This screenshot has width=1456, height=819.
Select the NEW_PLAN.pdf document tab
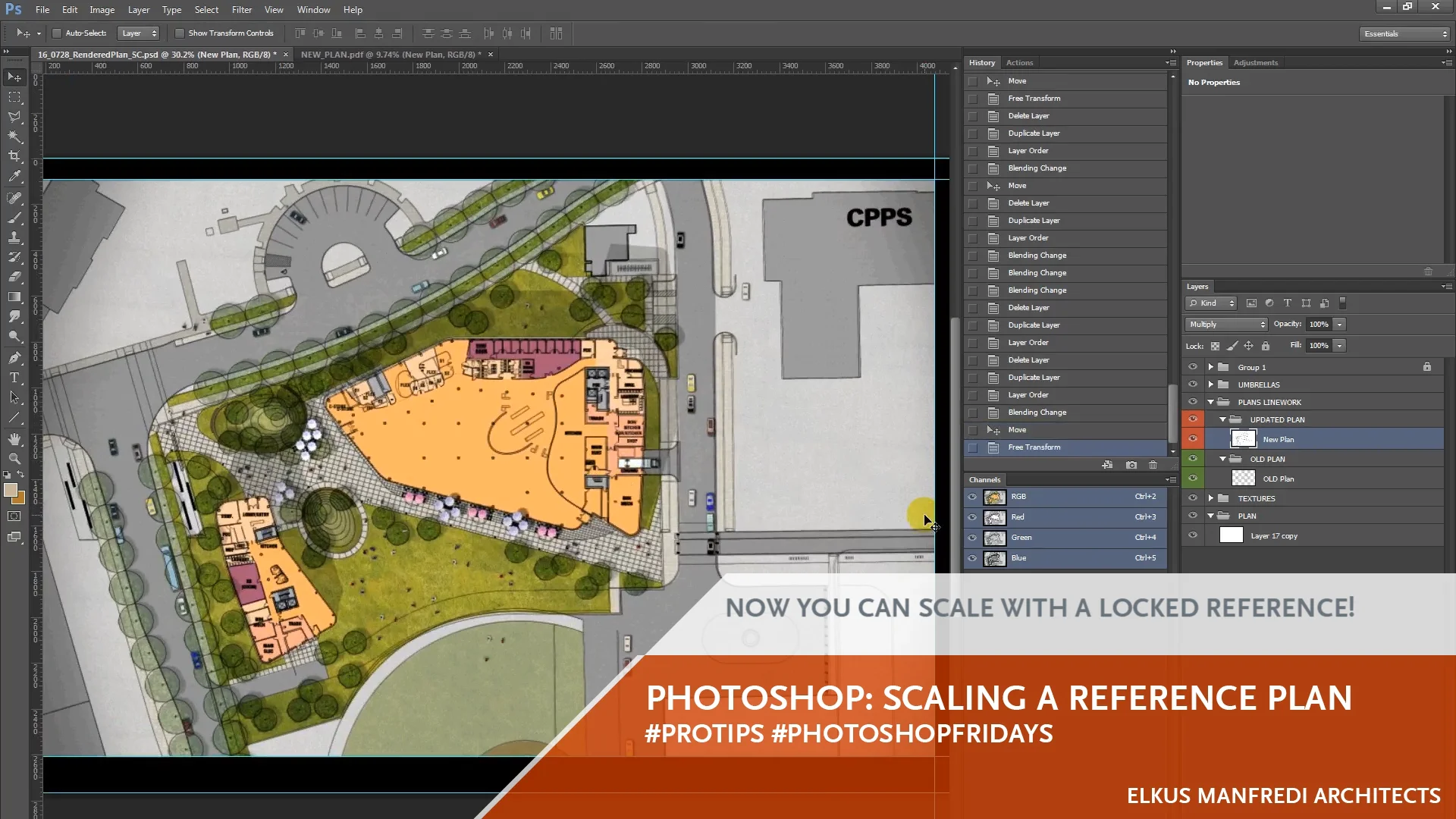point(389,55)
